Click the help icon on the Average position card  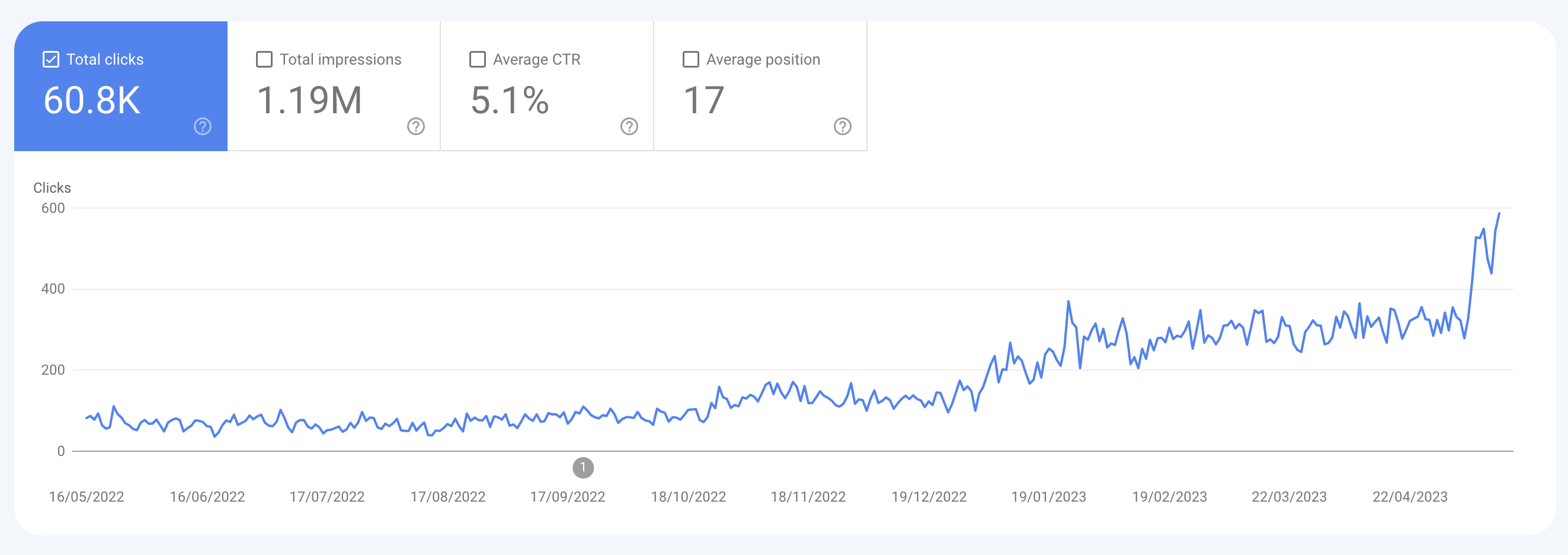pos(841,127)
